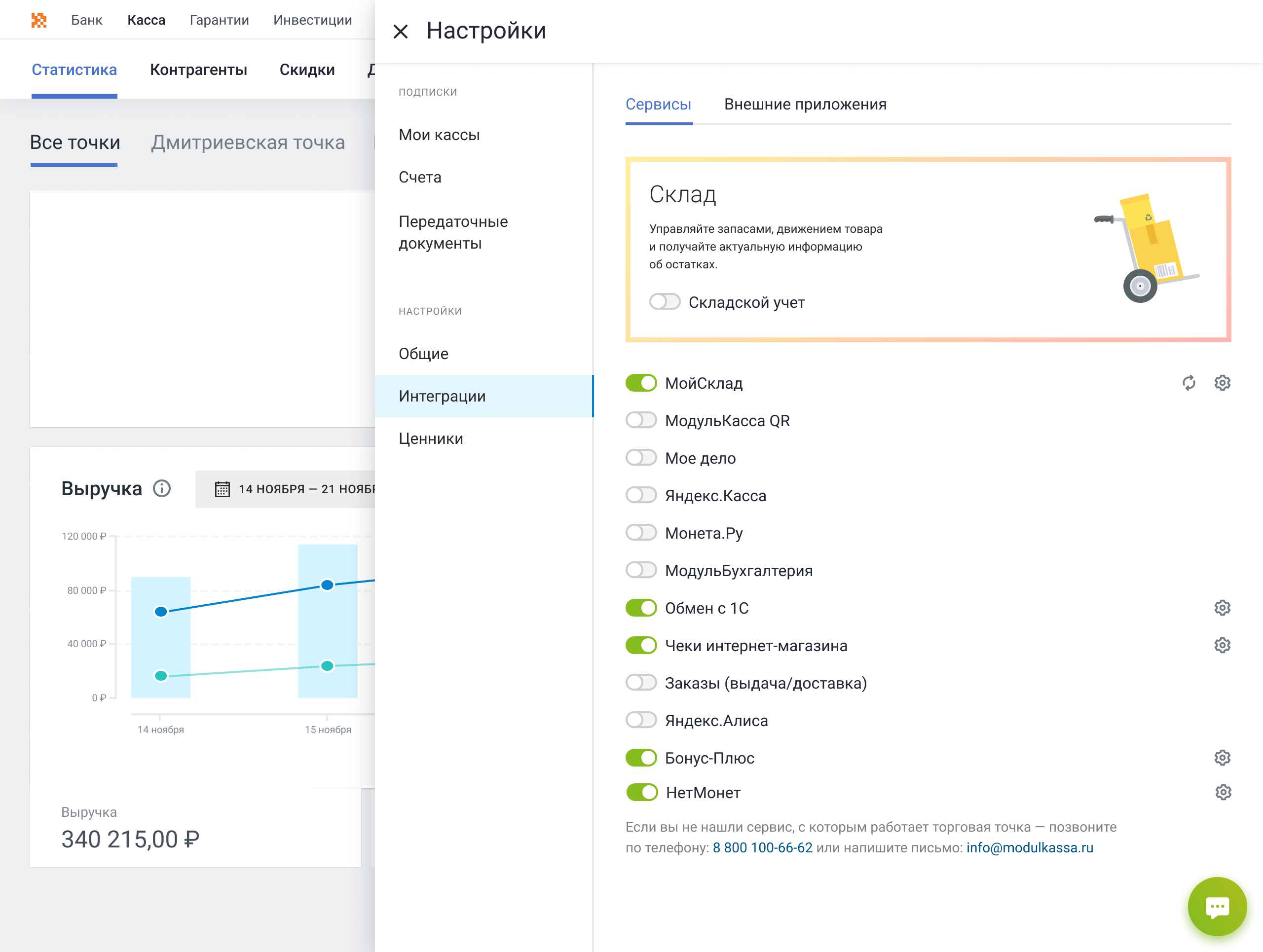Click the Выручка total 340 215,00 ₽
1263x952 pixels.
130,839
